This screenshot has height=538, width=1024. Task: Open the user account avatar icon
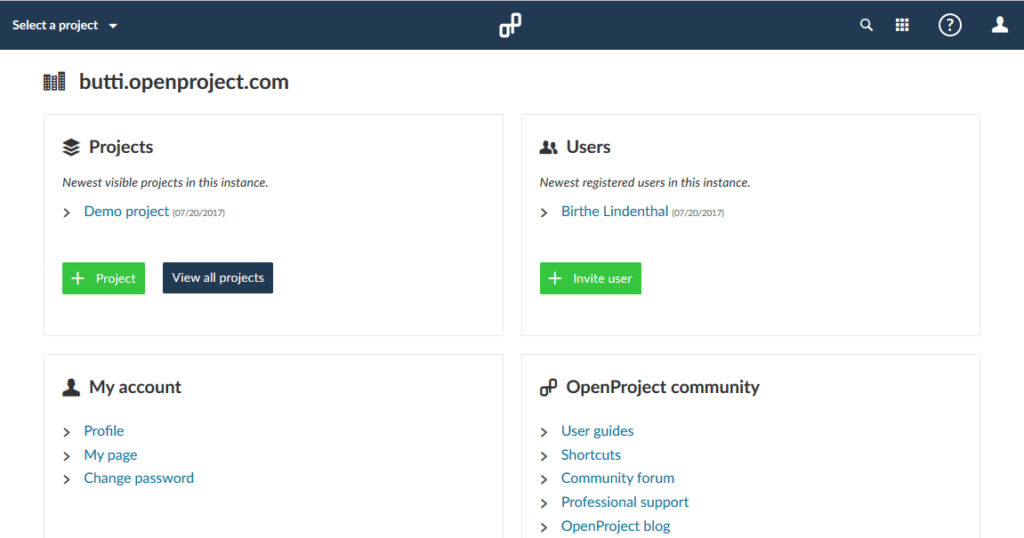tap(999, 25)
